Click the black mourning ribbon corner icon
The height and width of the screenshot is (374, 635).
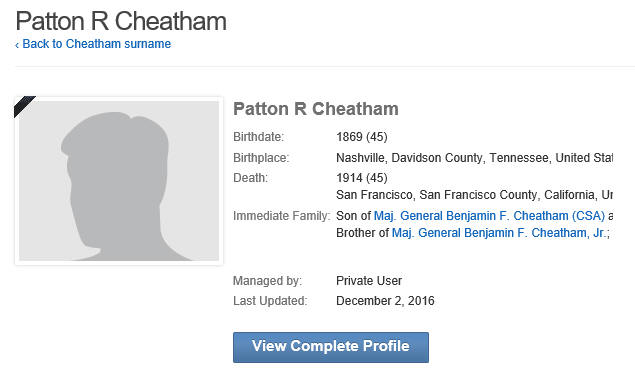pyautogui.click(x=23, y=105)
